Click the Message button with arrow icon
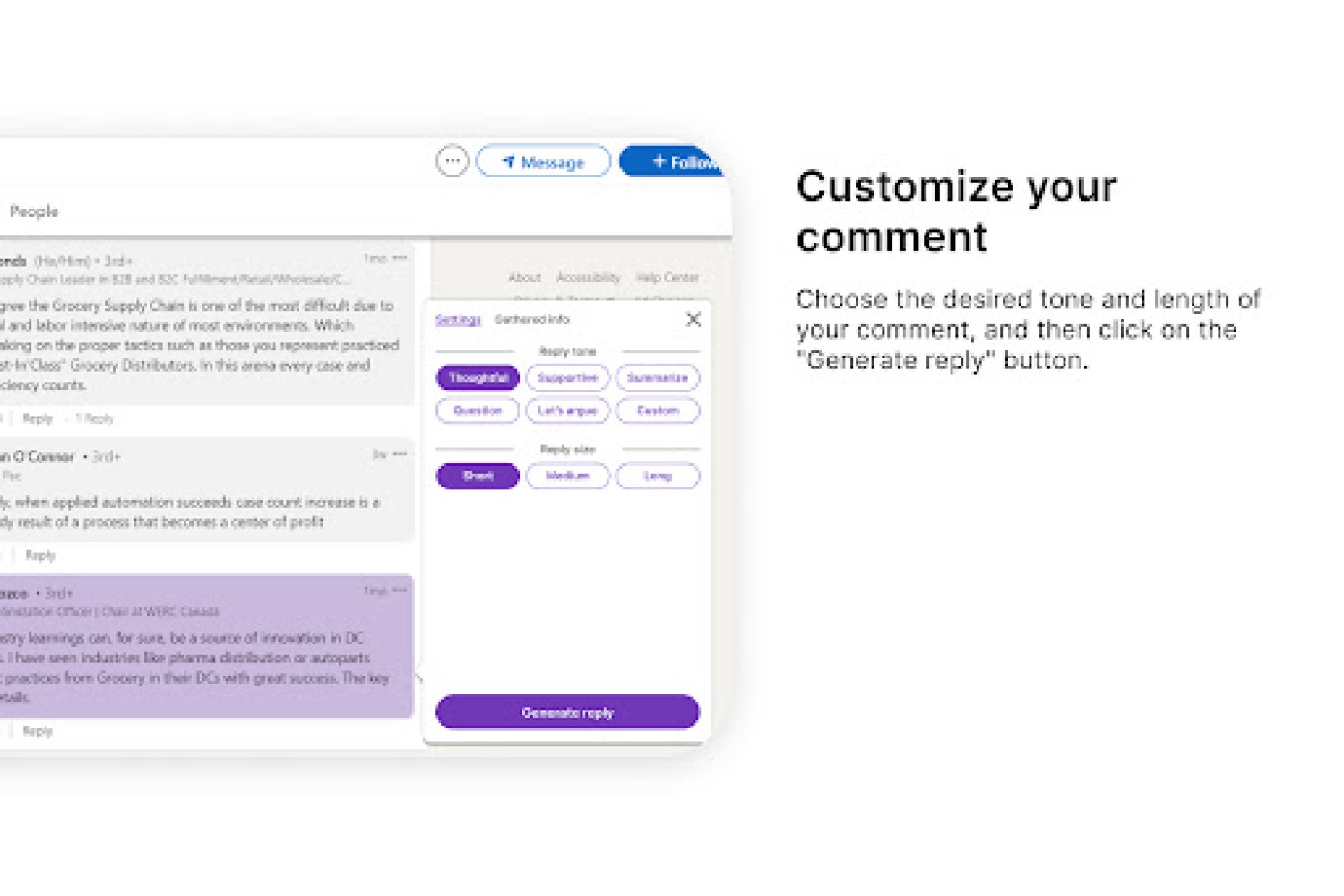1344x896 pixels. (x=543, y=161)
